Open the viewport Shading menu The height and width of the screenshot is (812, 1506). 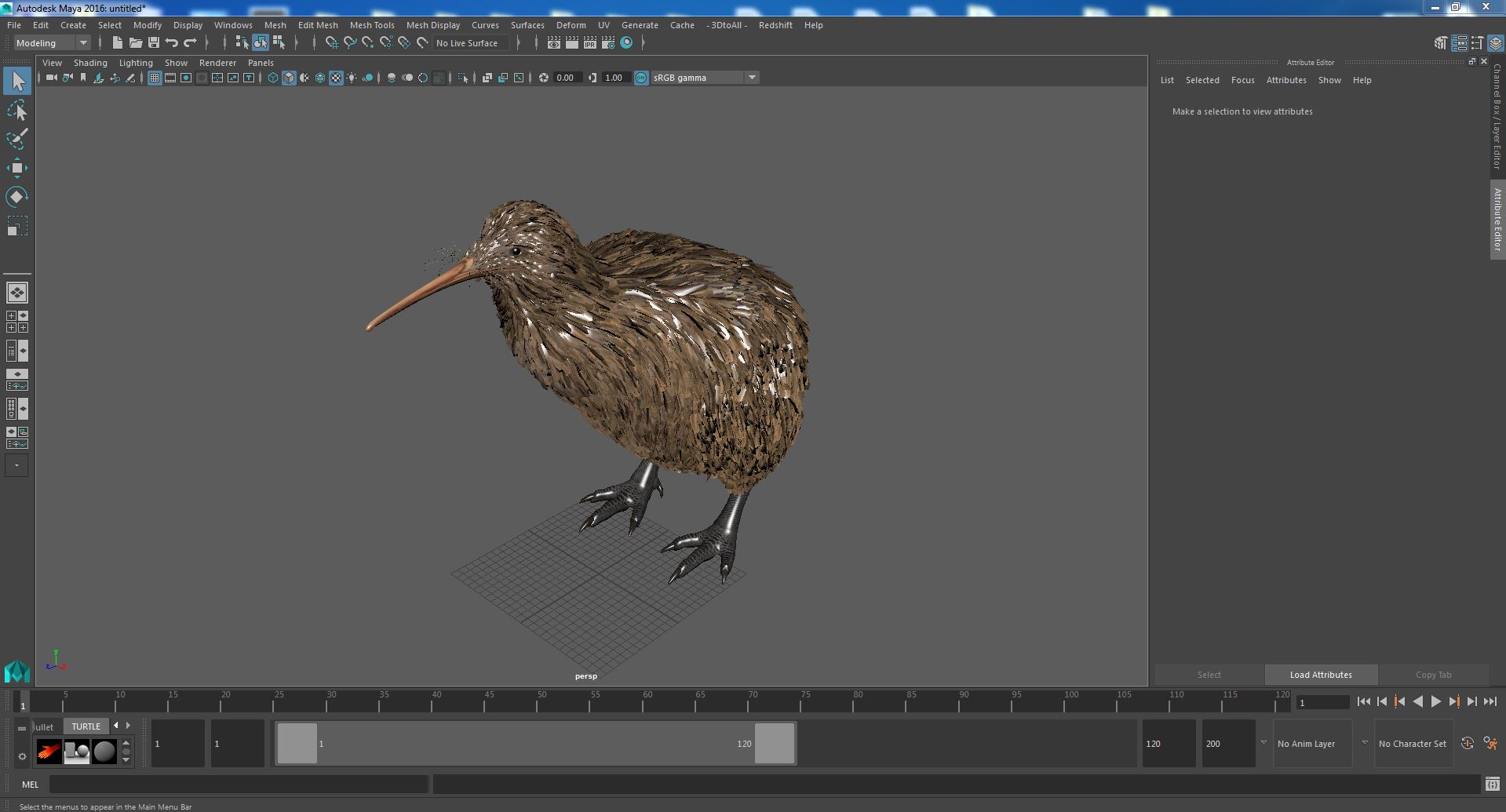pos(90,63)
